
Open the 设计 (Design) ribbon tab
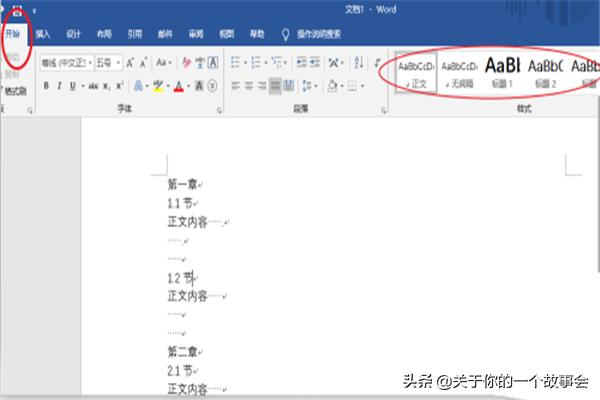coord(73,33)
